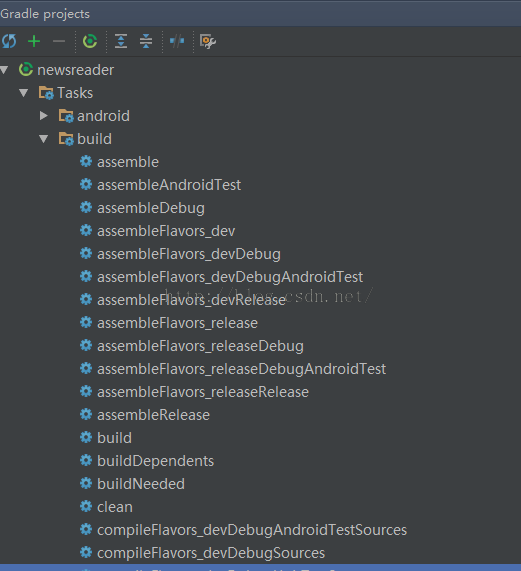The height and width of the screenshot is (571, 521).
Task: Collapse the build task group
Action: (44, 139)
